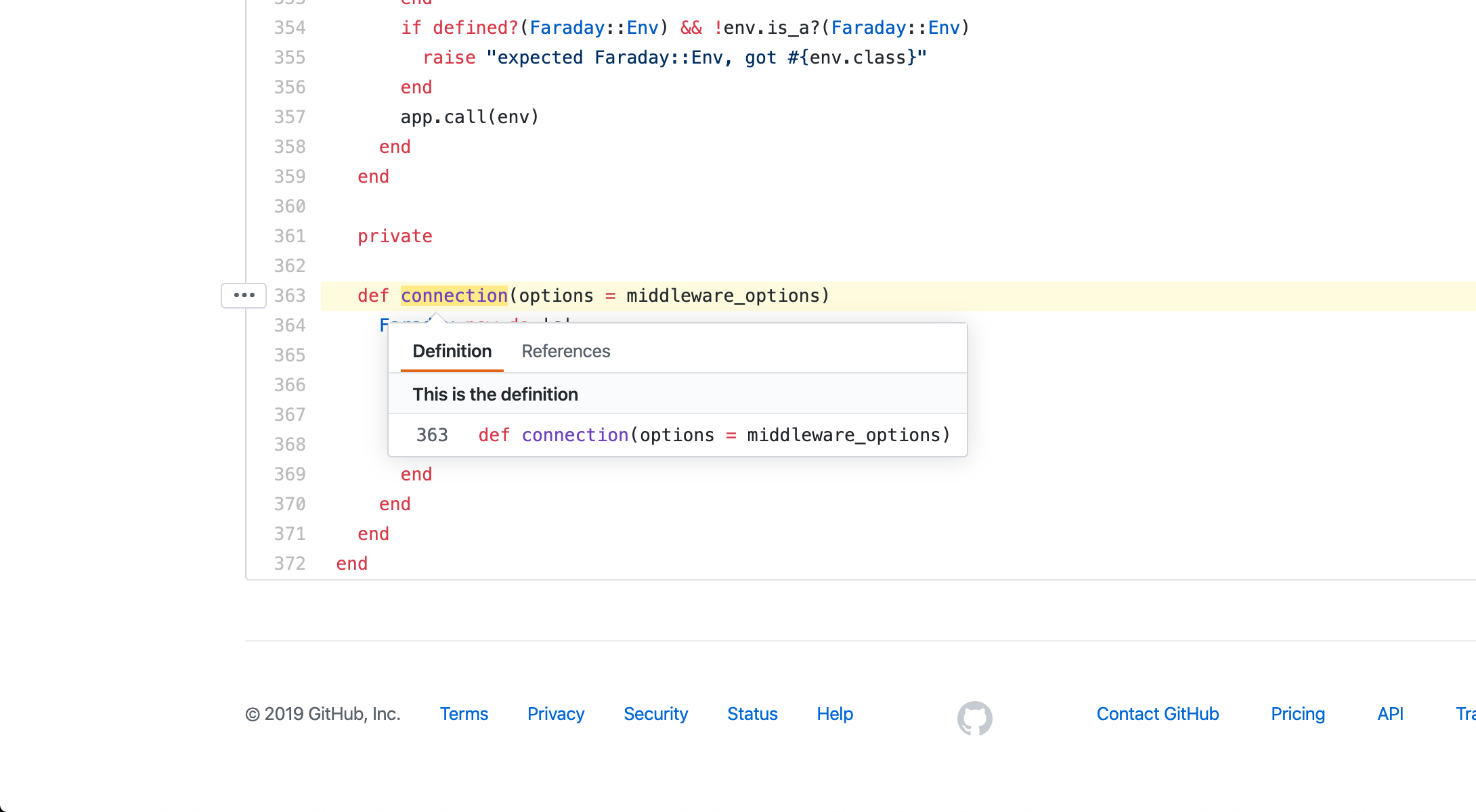This screenshot has height=812, width=1476.
Task: Open Contact GitHub link
Action: tap(1157, 714)
